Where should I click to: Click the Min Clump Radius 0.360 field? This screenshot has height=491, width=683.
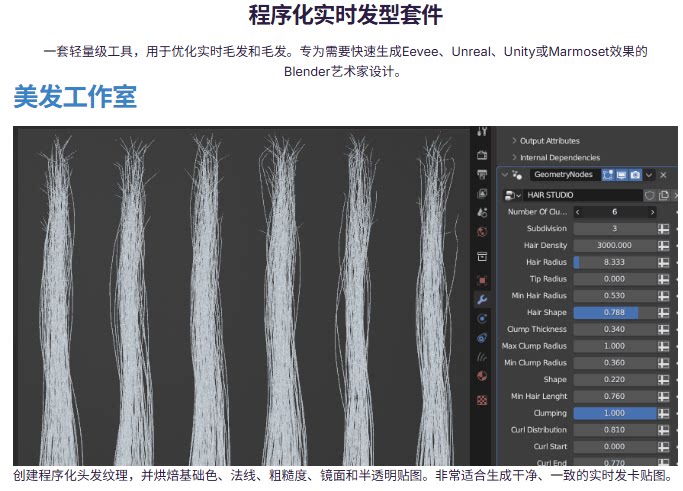(615, 363)
